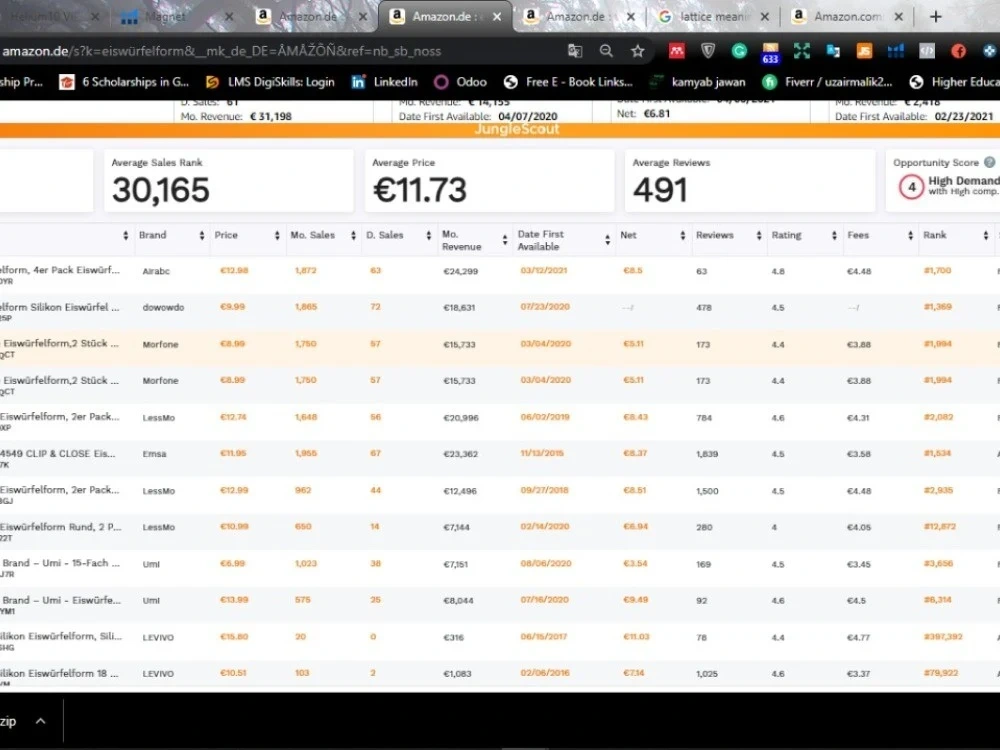
Task: Close the Amazon.com tab
Action: tap(899, 17)
